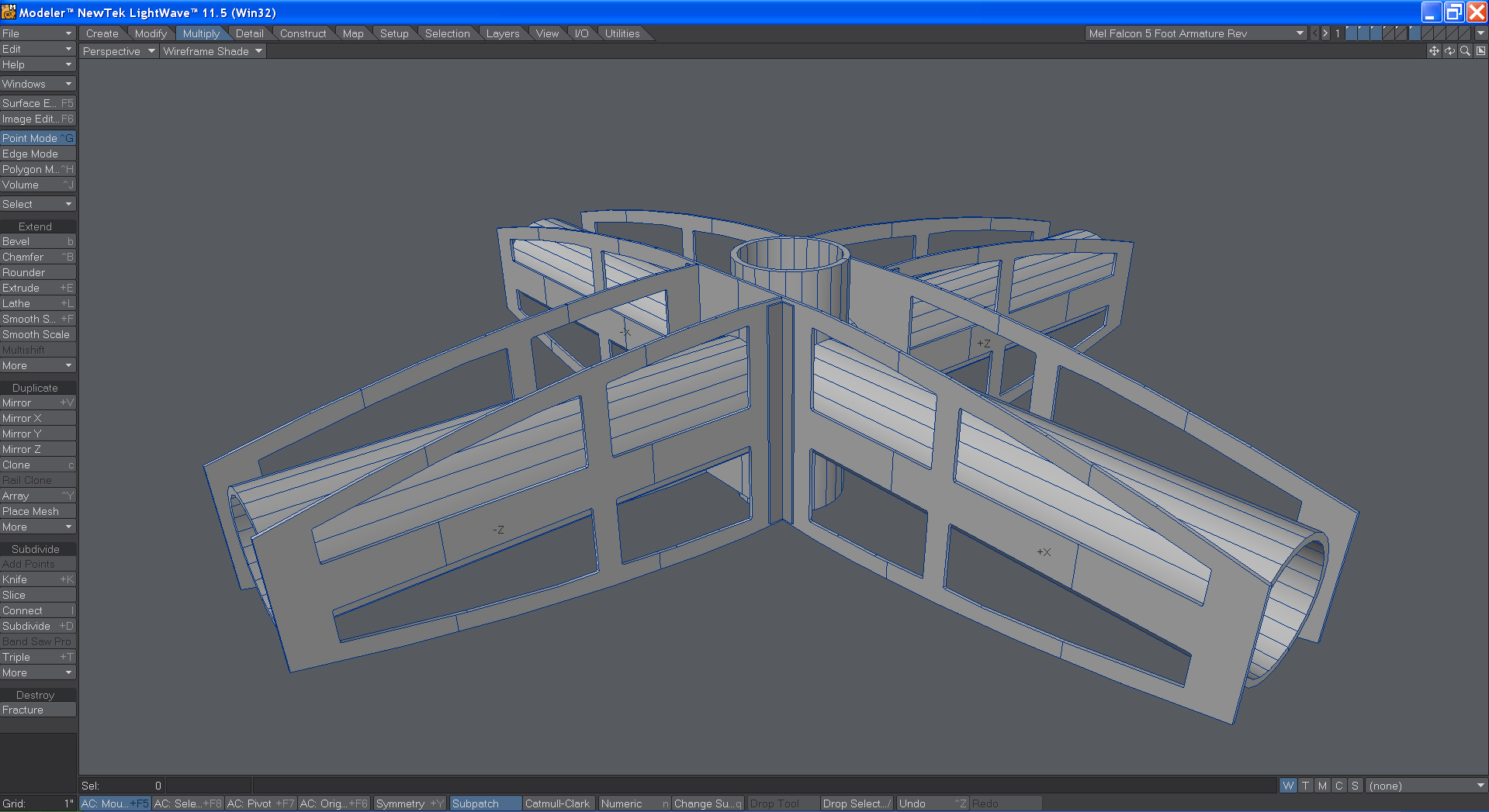Viewport: 1489px width, 812px height.
Task: Toggle the T texture map button
Action: [x=1305, y=786]
